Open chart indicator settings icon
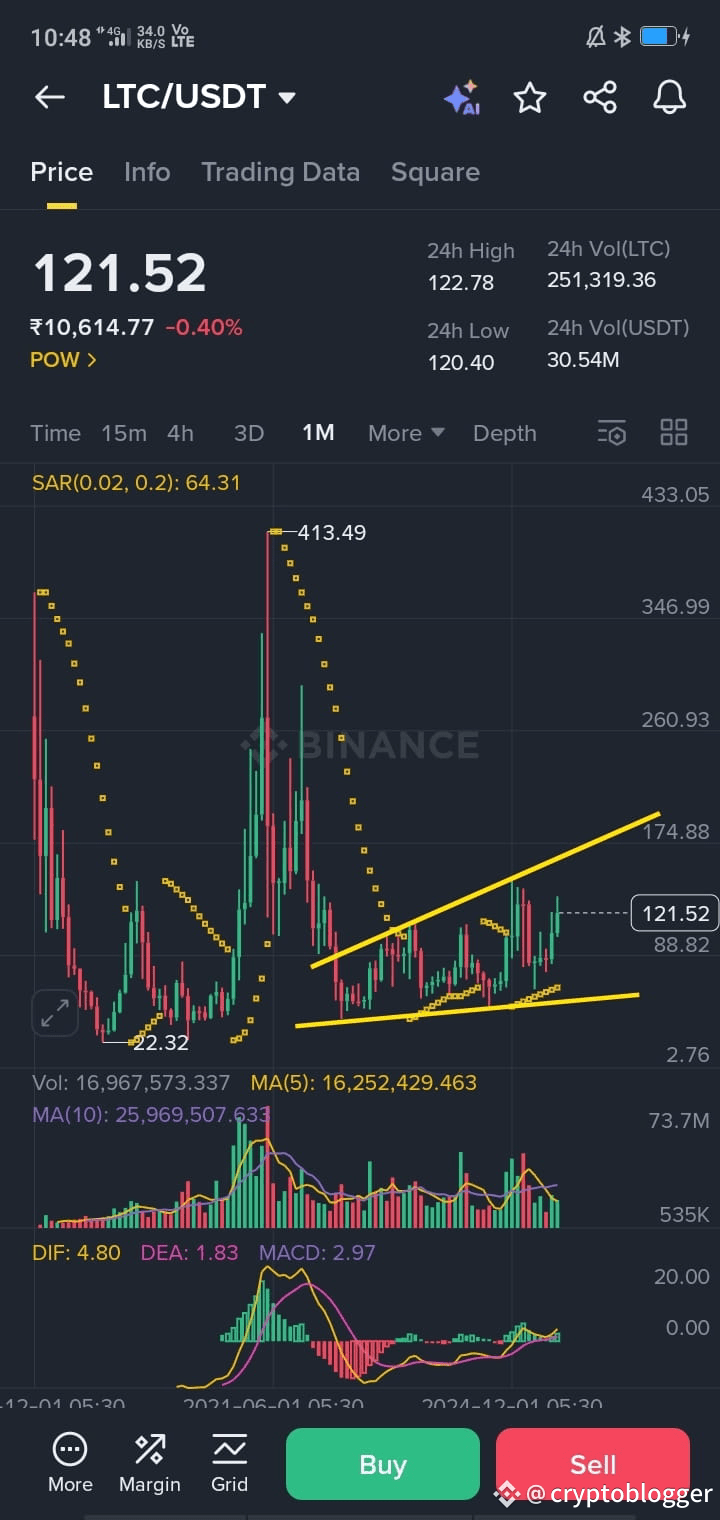This screenshot has height=1520, width=720. point(611,433)
